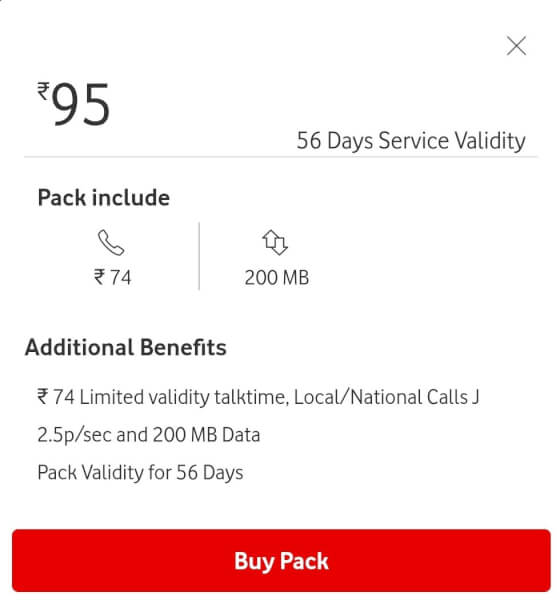Select the ₹95 pack price
This screenshot has height=600, width=560.
pyautogui.click(x=74, y=103)
